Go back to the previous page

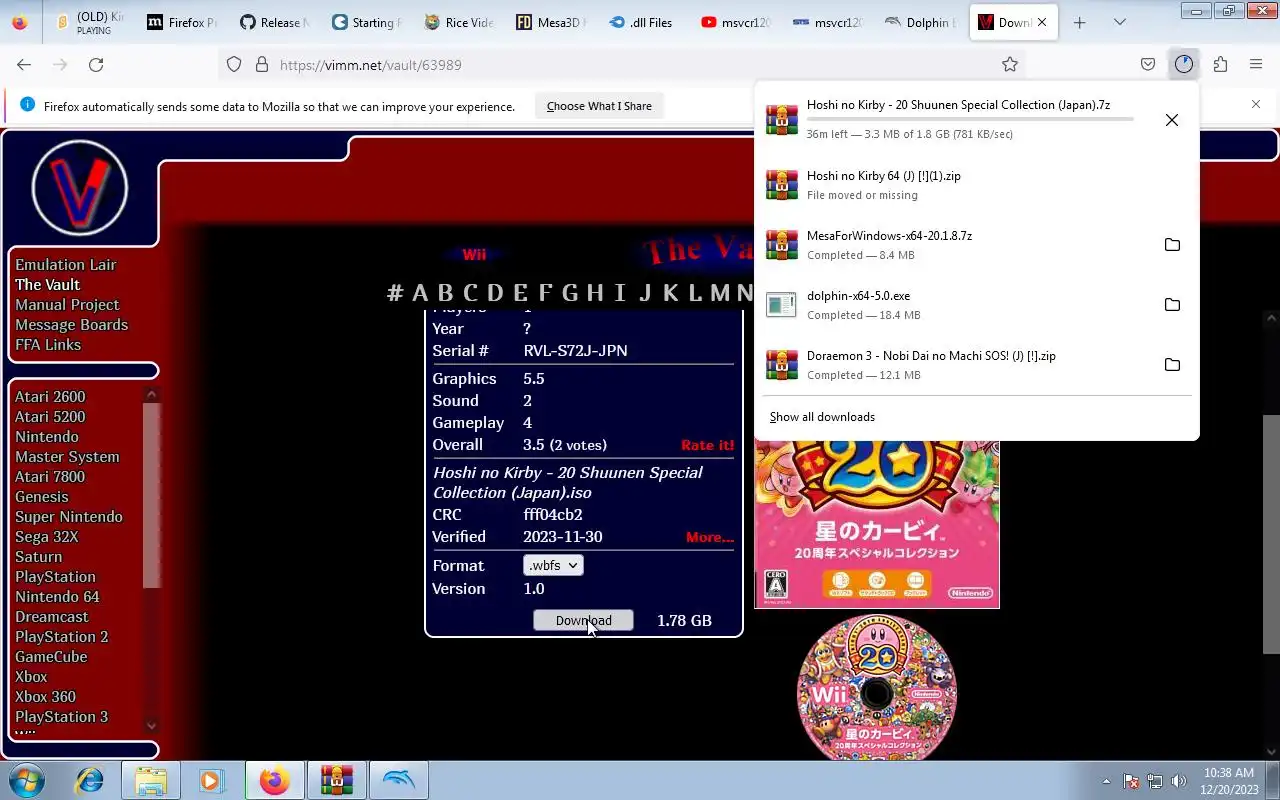click(24, 64)
